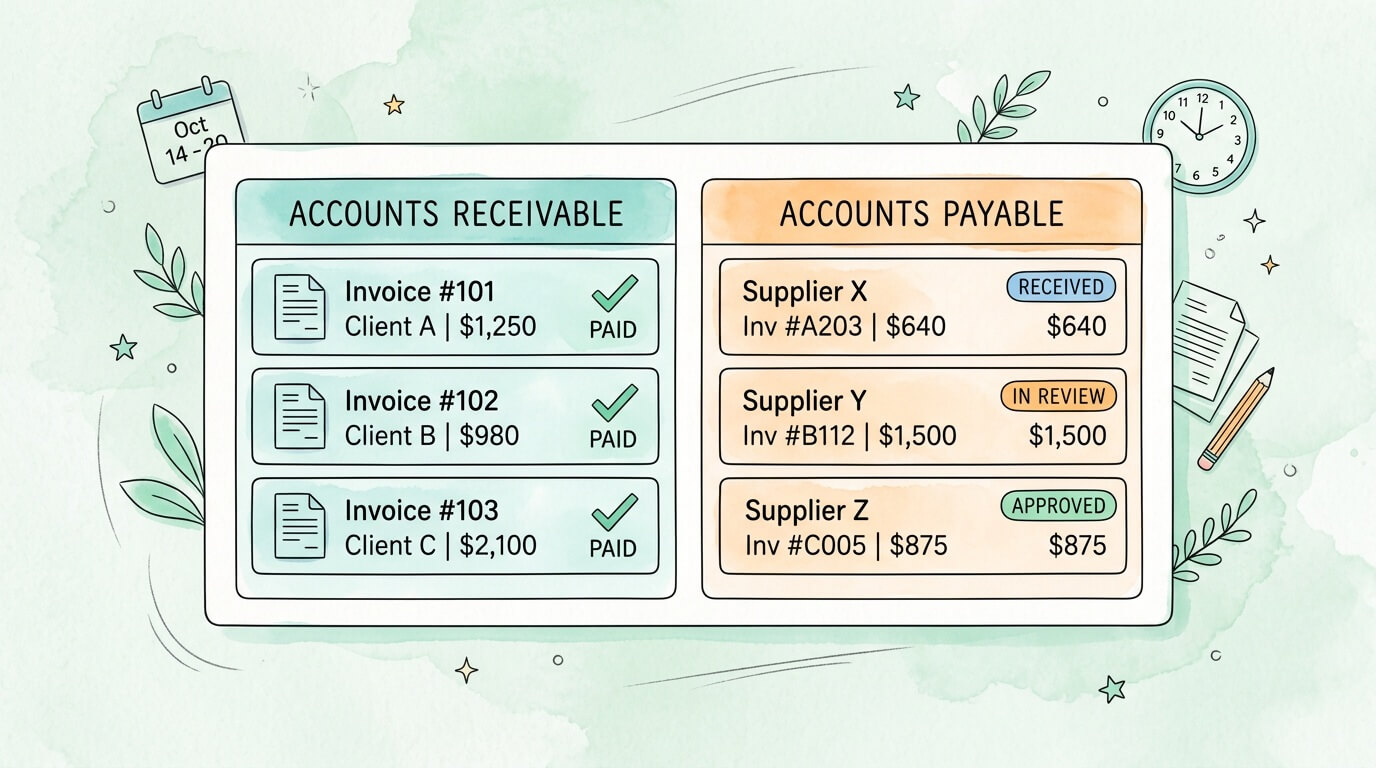Click the APPROVED status badge
The width and height of the screenshot is (1376, 768).
click(1058, 506)
